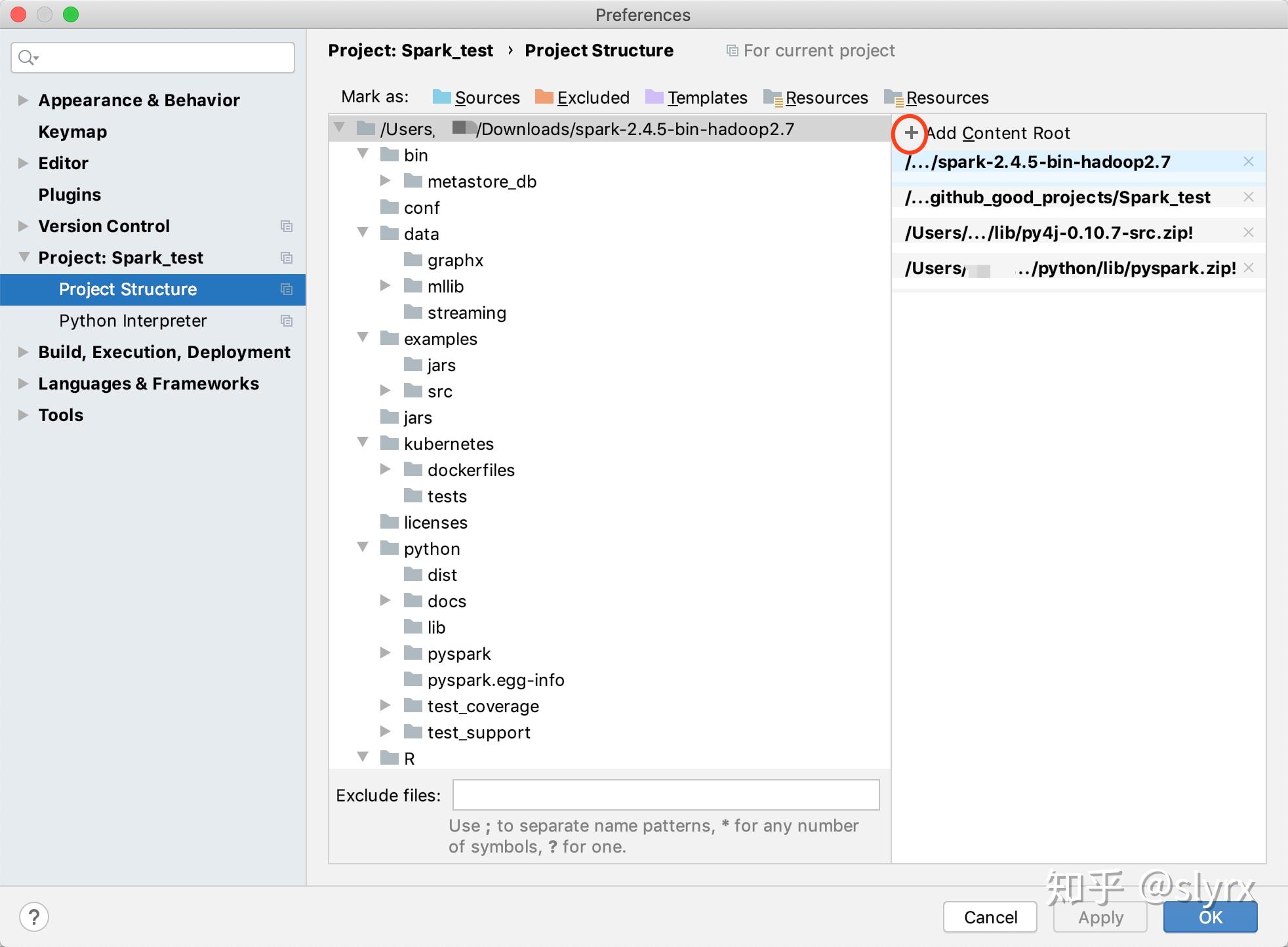
Task: Click the Add Content Root plus icon
Action: pyautogui.click(x=911, y=132)
